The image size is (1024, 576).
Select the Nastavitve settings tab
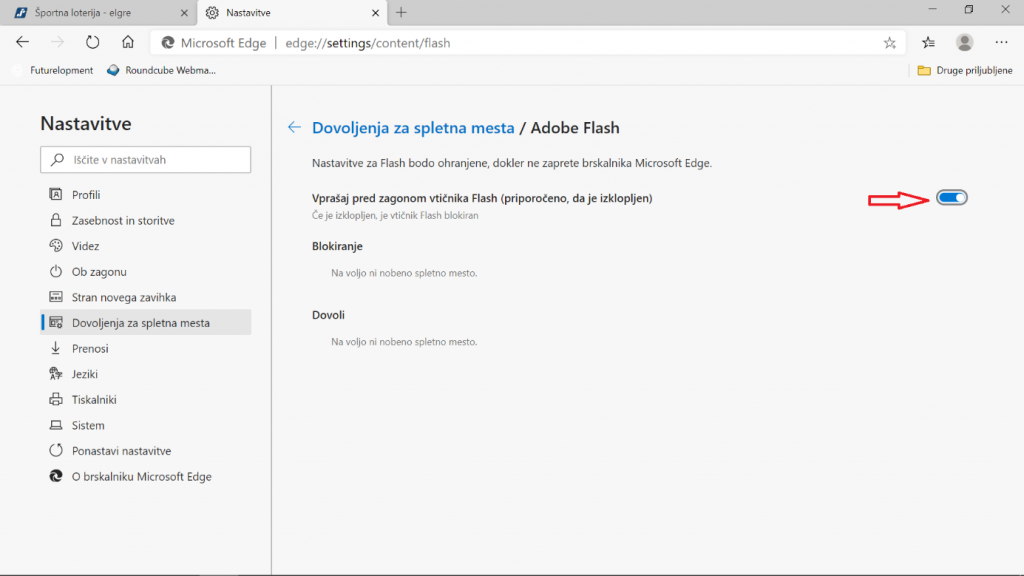click(291, 12)
